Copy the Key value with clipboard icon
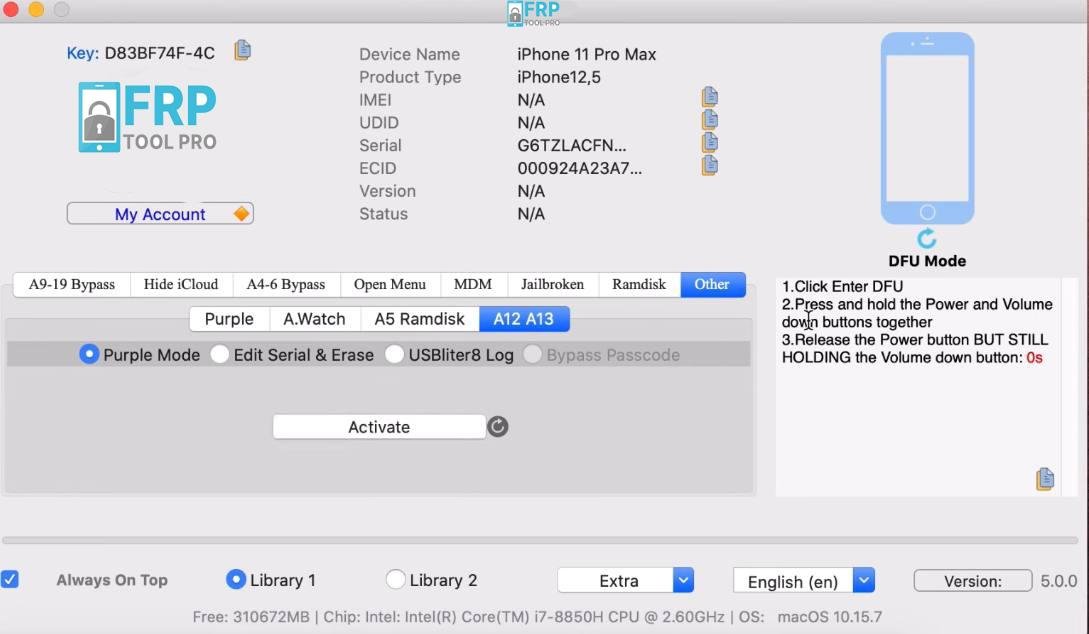1089x634 pixels. [x=242, y=50]
